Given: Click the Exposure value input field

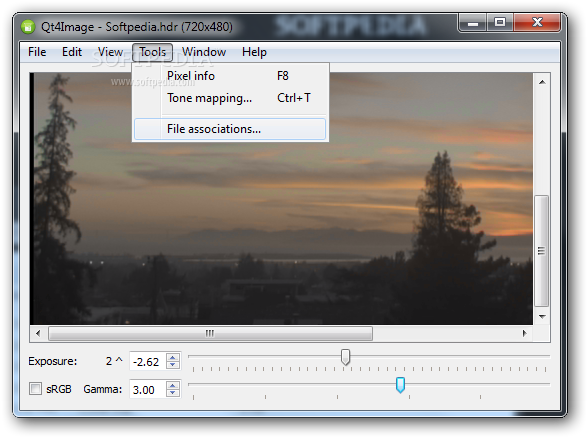Looking at the screenshot, I should (x=147, y=362).
